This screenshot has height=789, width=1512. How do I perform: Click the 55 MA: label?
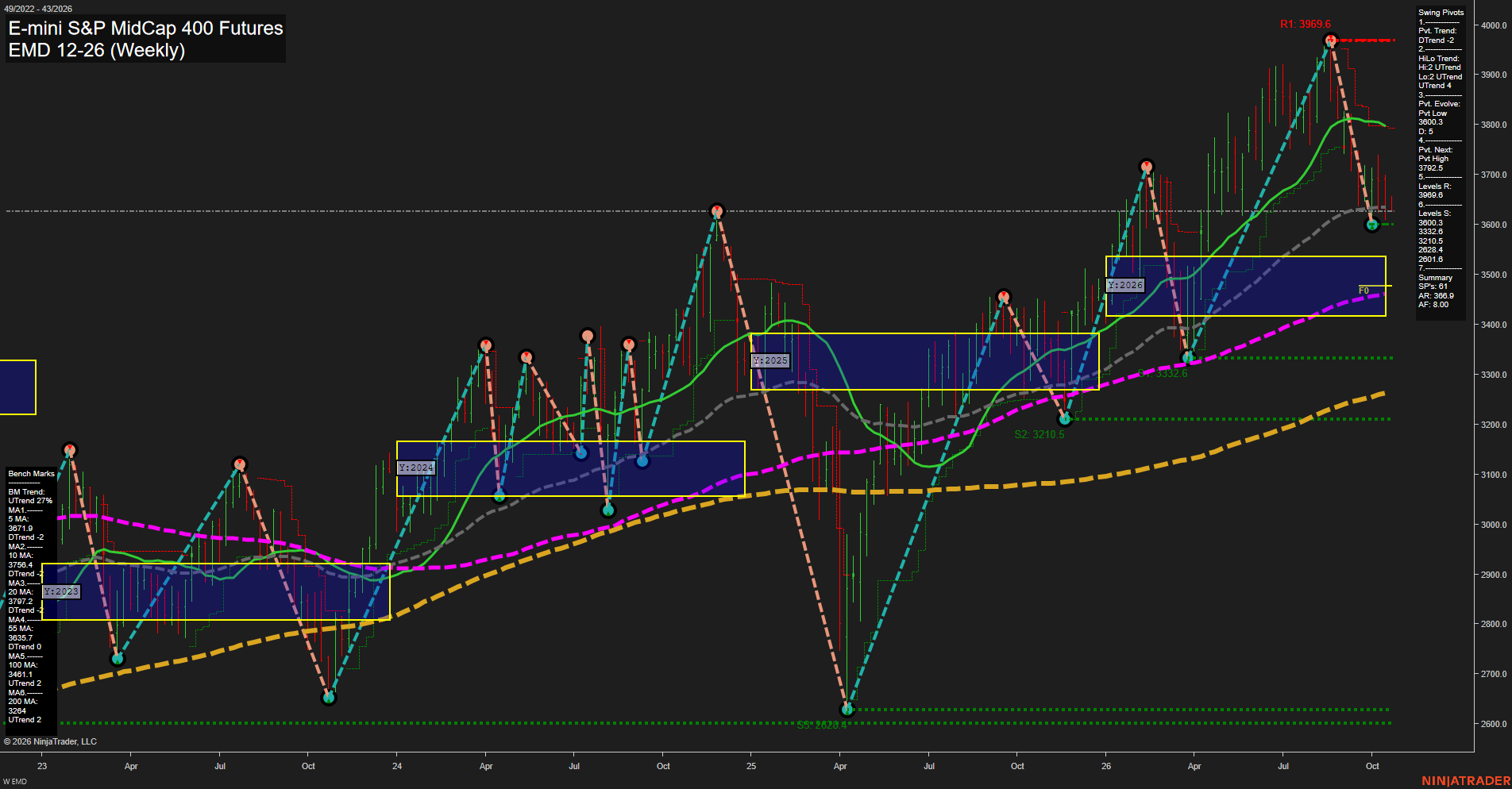click(x=21, y=629)
